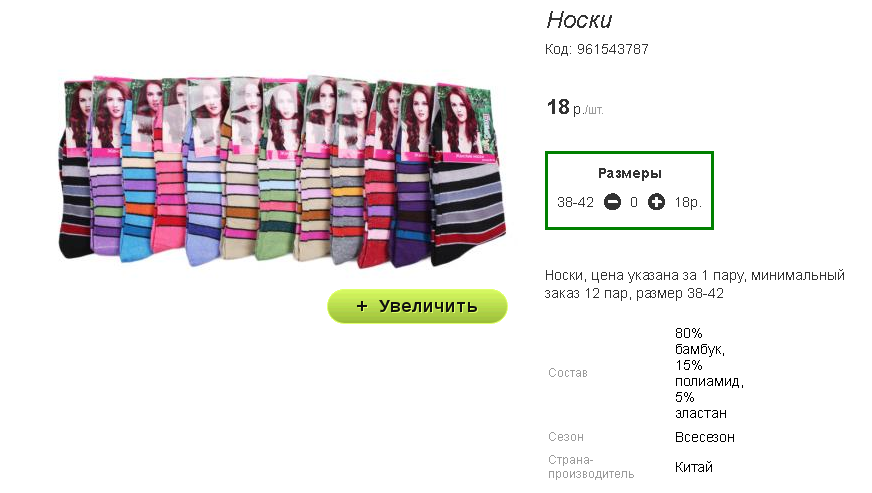Click the Носки product title
Screen dimensions: 872x493
pyautogui.click(x=579, y=20)
